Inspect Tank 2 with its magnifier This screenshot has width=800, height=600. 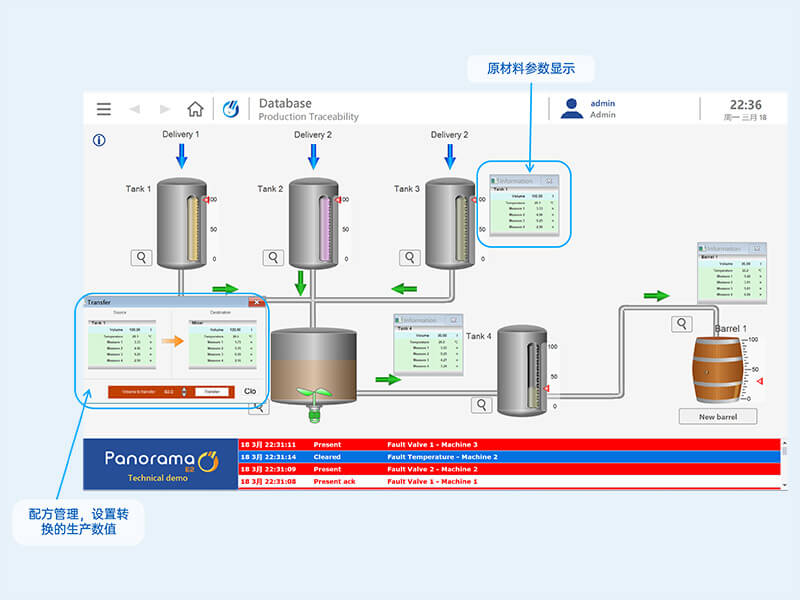click(x=273, y=257)
